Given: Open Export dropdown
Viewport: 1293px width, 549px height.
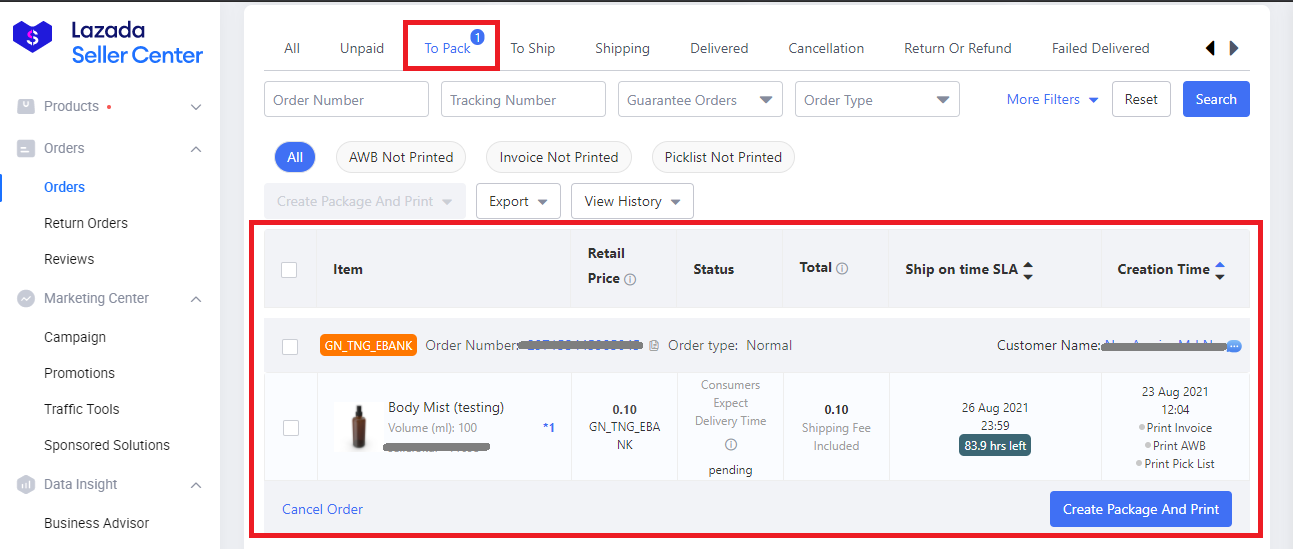Looking at the screenshot, I should (x=518, y=201).
